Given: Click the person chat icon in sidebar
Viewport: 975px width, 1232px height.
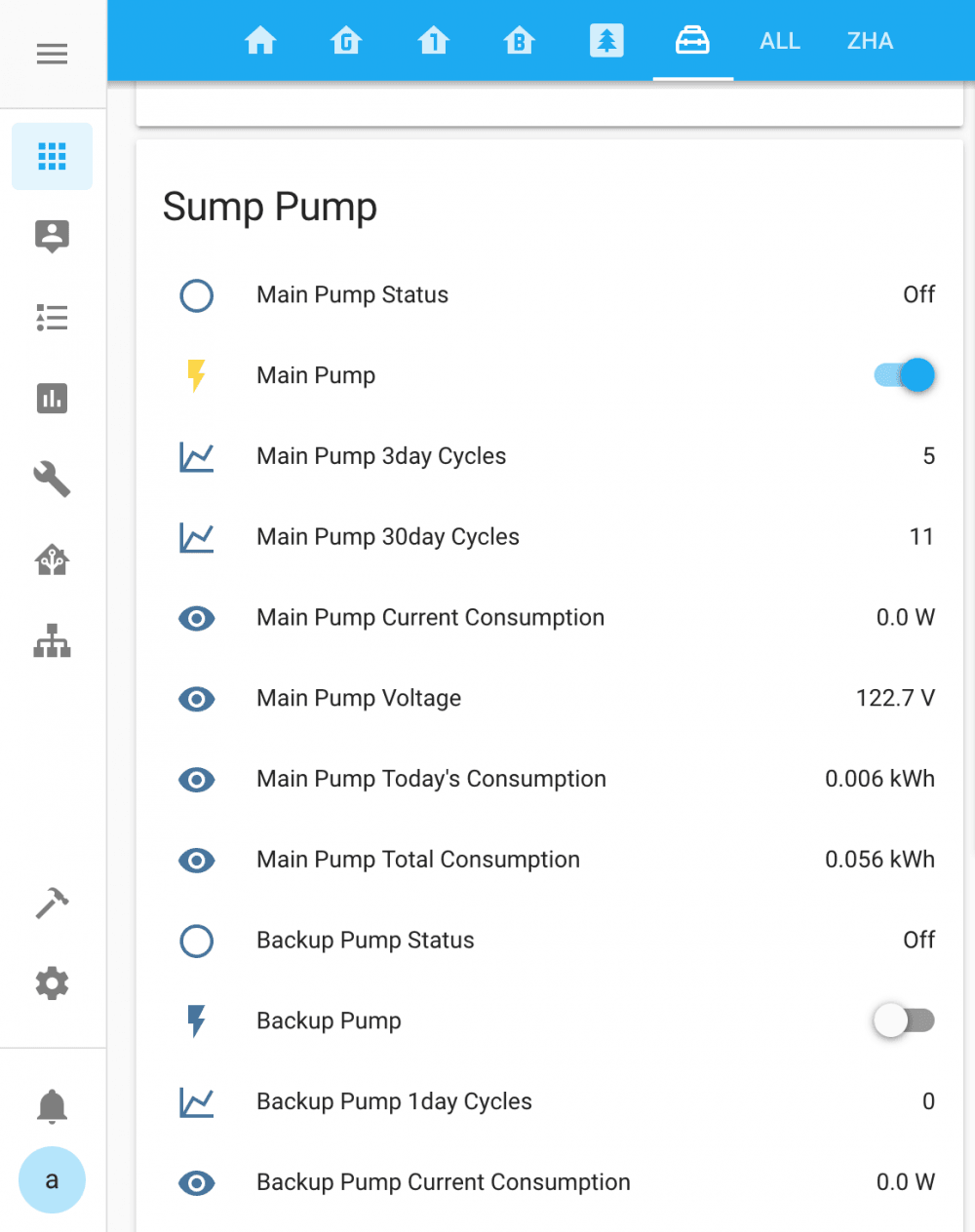Looking at the screenshot, I should pos(52,236).
